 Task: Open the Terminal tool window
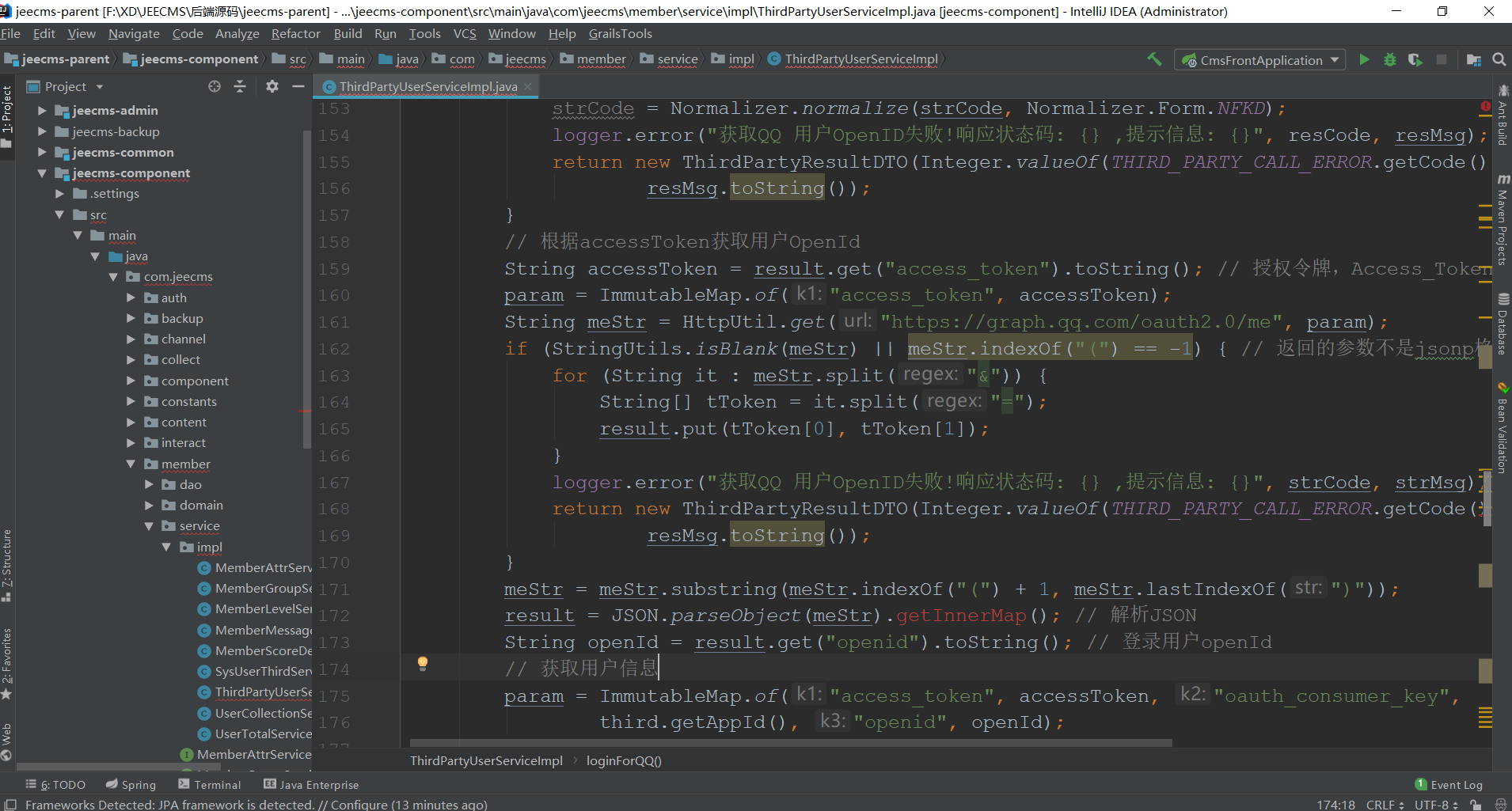pyautogui.click(x=209, y=785)
